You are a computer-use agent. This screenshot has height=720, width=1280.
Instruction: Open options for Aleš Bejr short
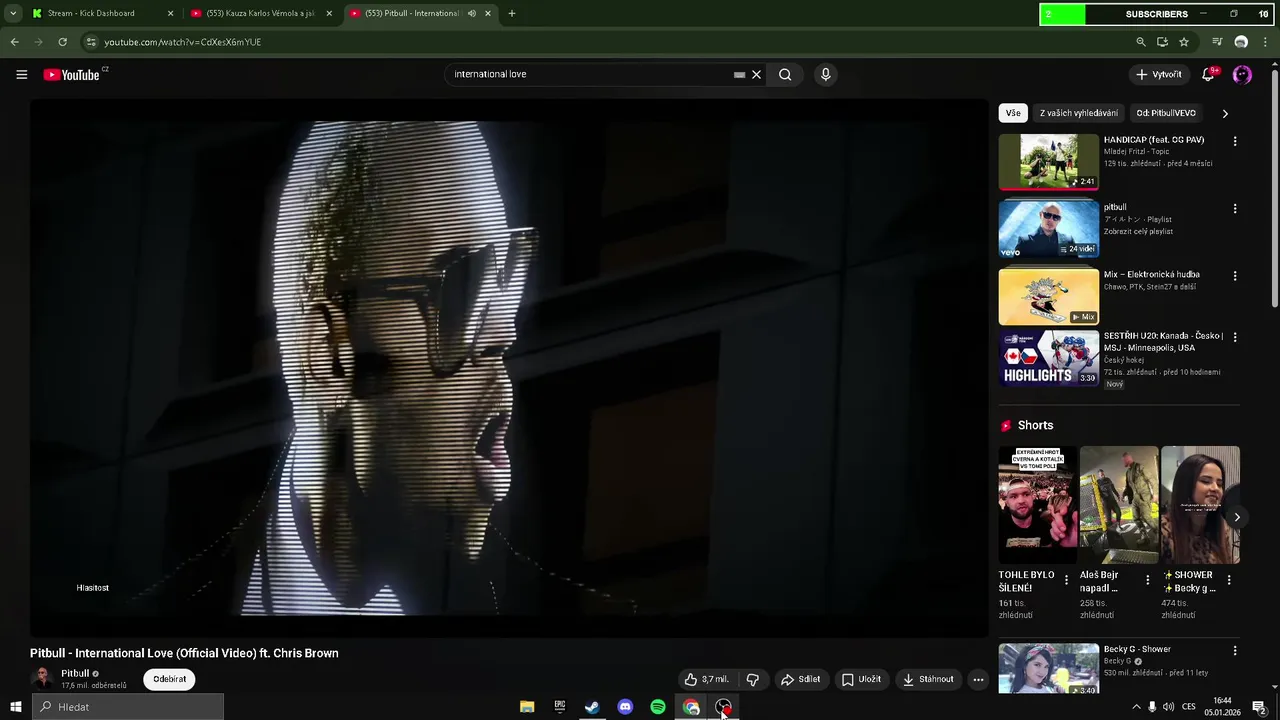[x=1147, y=580]
